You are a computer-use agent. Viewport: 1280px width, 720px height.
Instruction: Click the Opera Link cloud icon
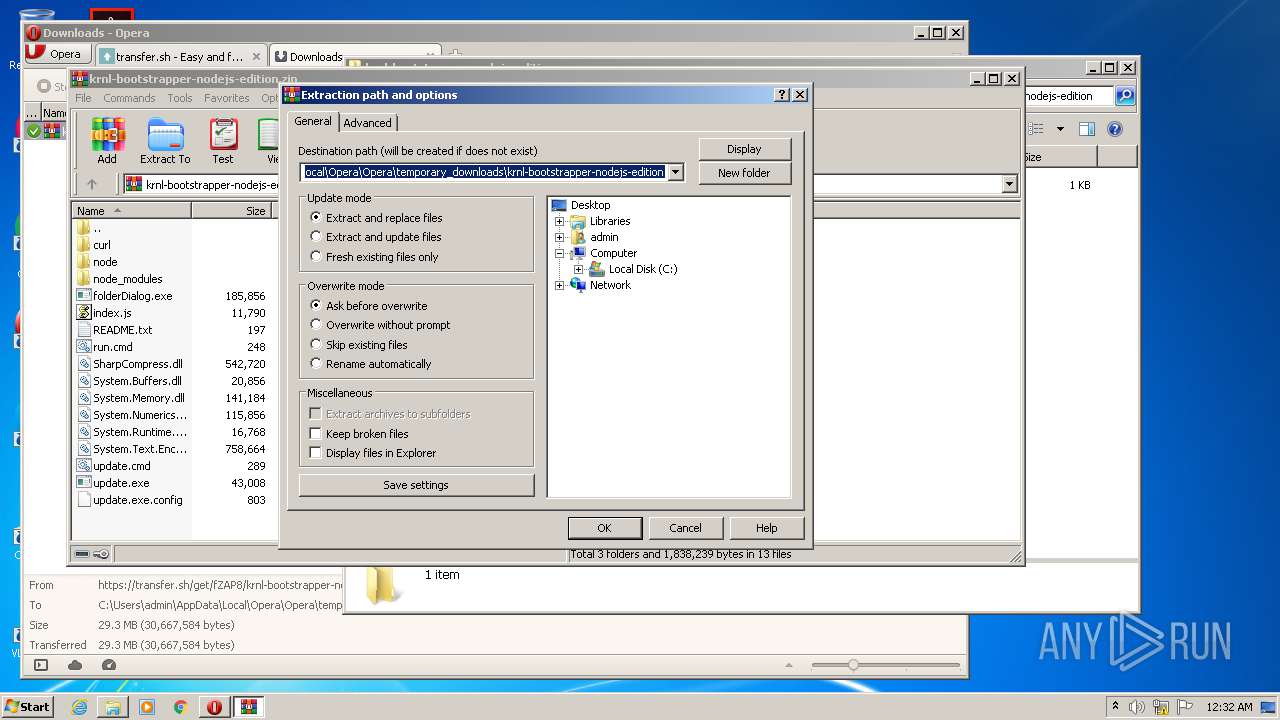pos(75,665)
